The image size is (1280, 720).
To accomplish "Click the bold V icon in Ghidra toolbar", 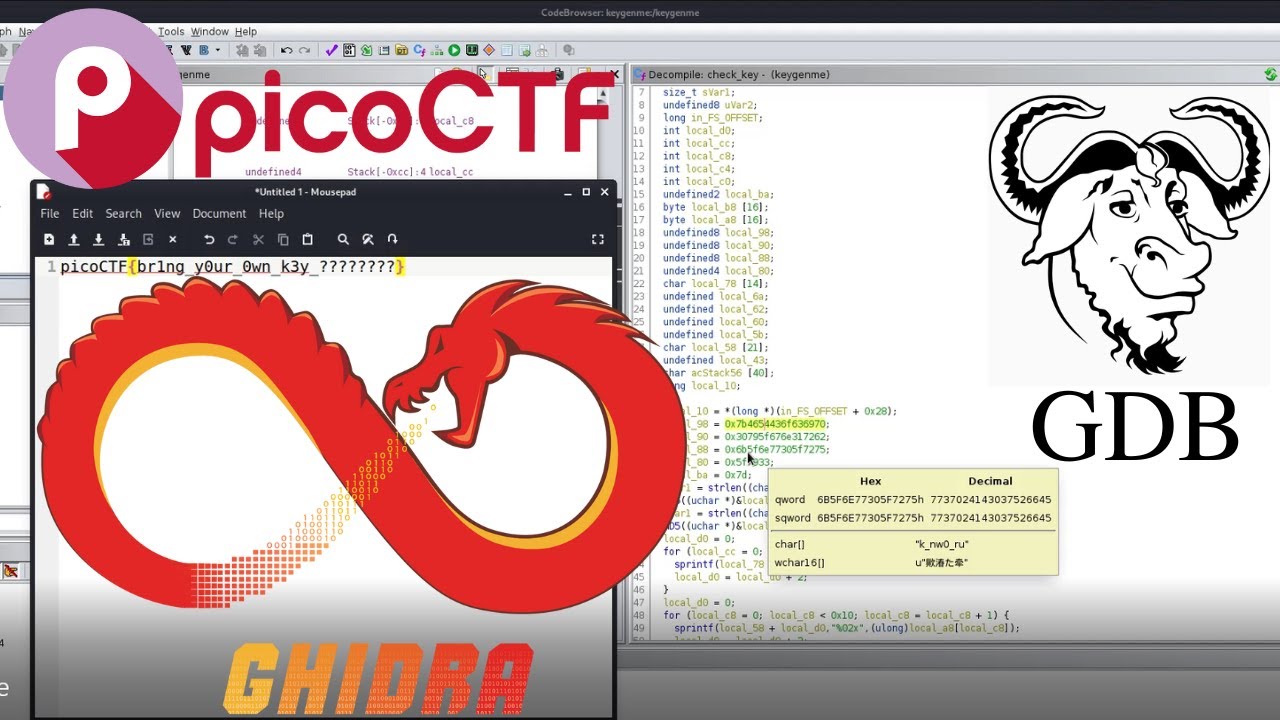I will coord(186,50).
